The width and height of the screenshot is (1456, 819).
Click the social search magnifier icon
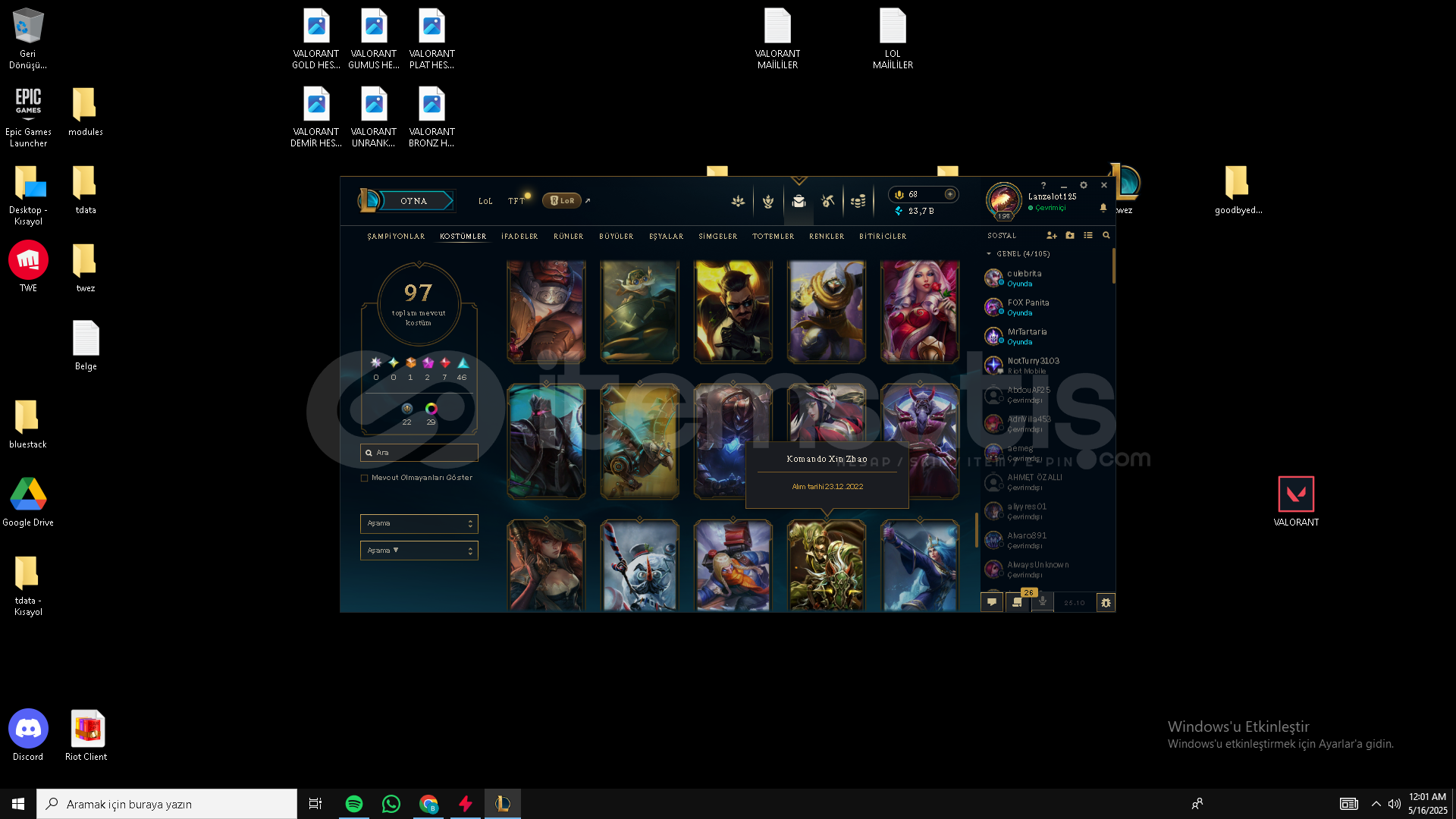1106,236
